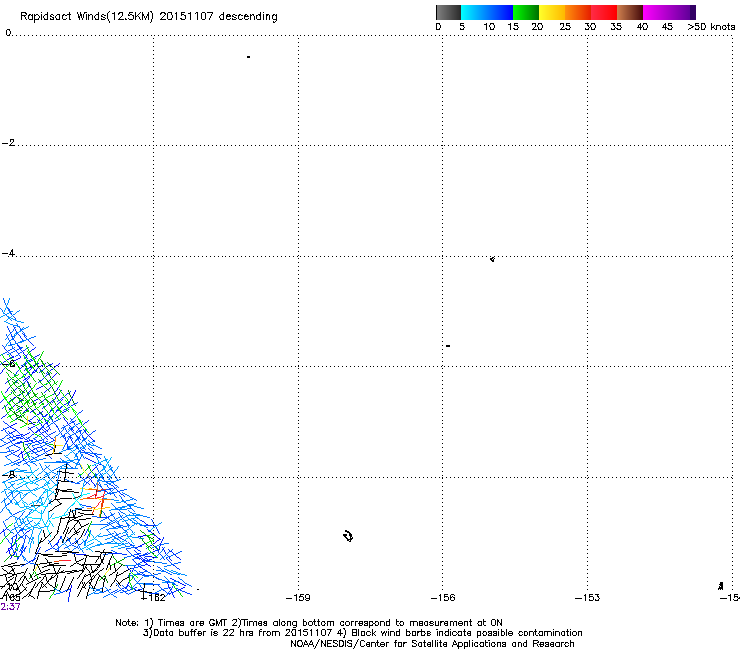
Task: Click the red wind barbs near -8 latitude
Action: point(98,500)
